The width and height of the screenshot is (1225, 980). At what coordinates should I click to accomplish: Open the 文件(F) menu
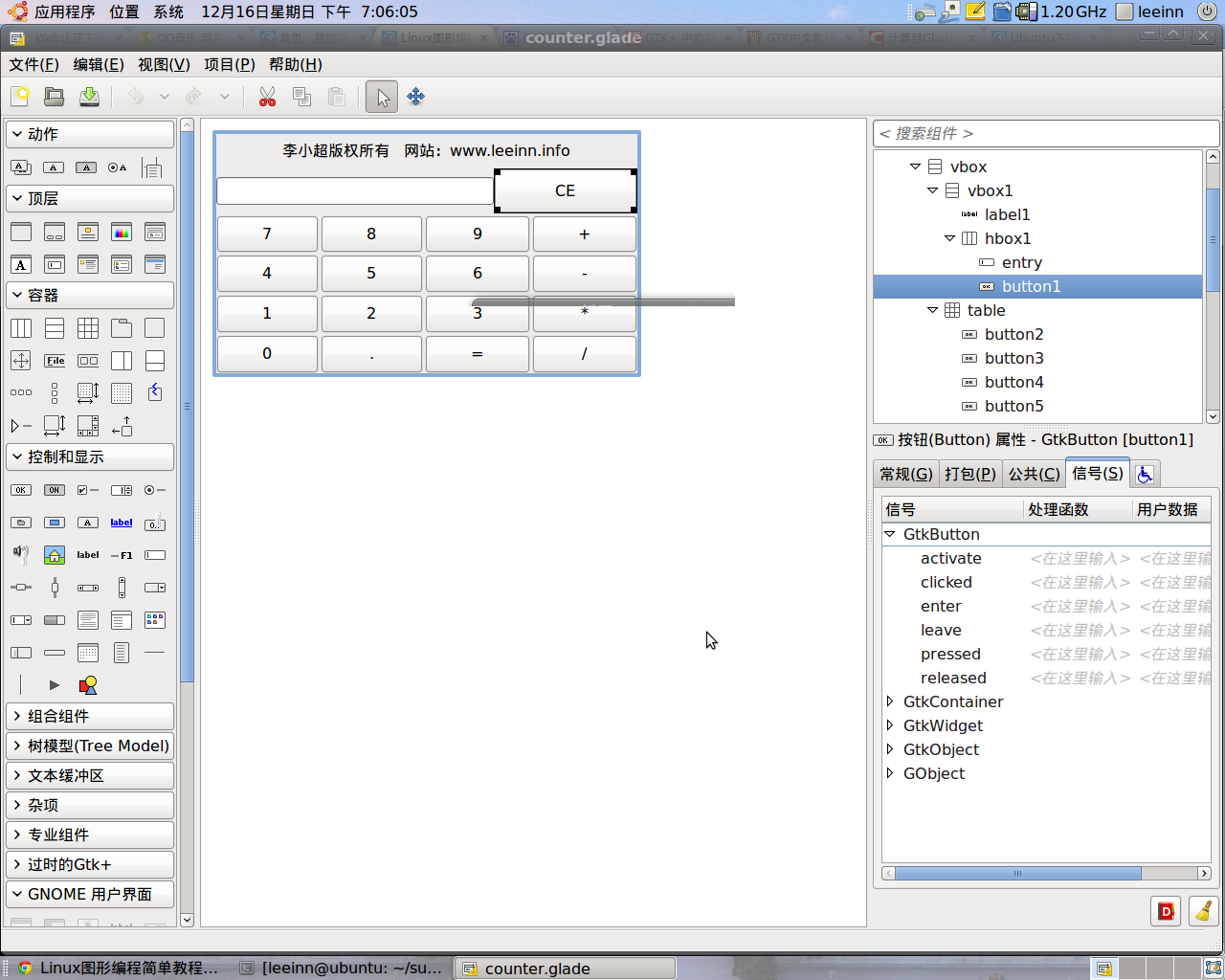pos(33,64)
